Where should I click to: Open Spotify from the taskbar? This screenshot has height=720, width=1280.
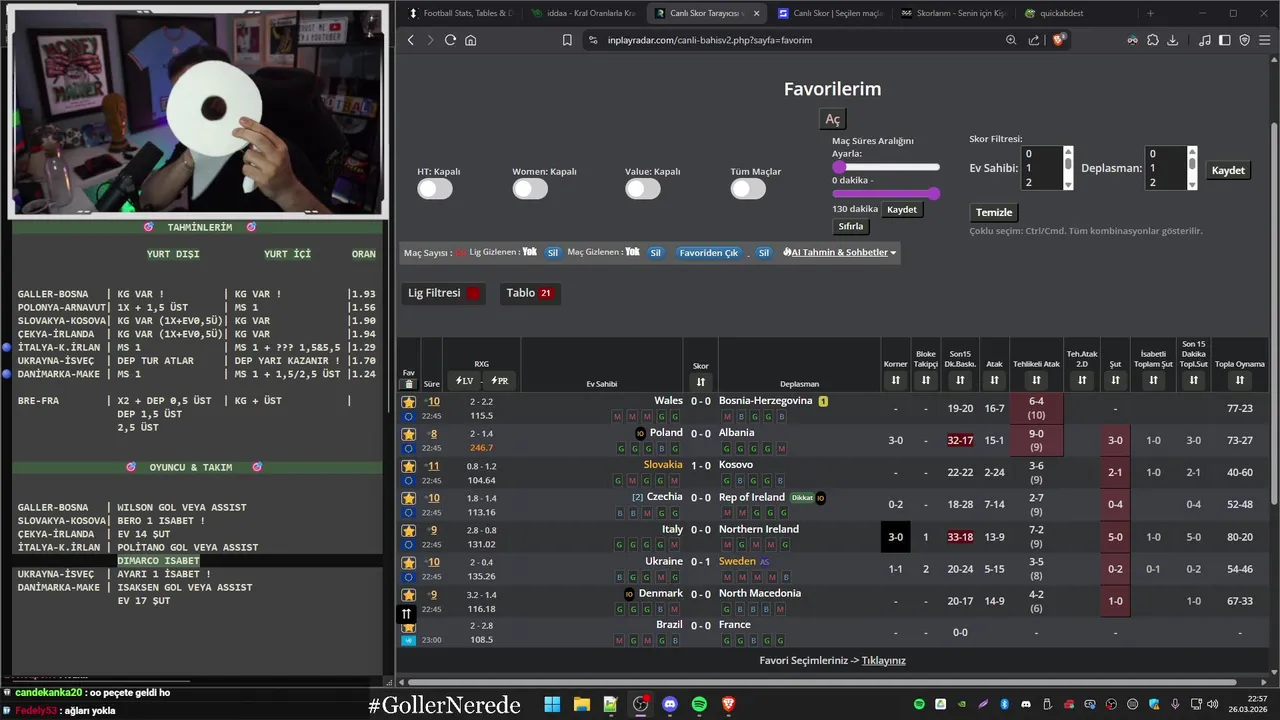click(x=699, y=704)
